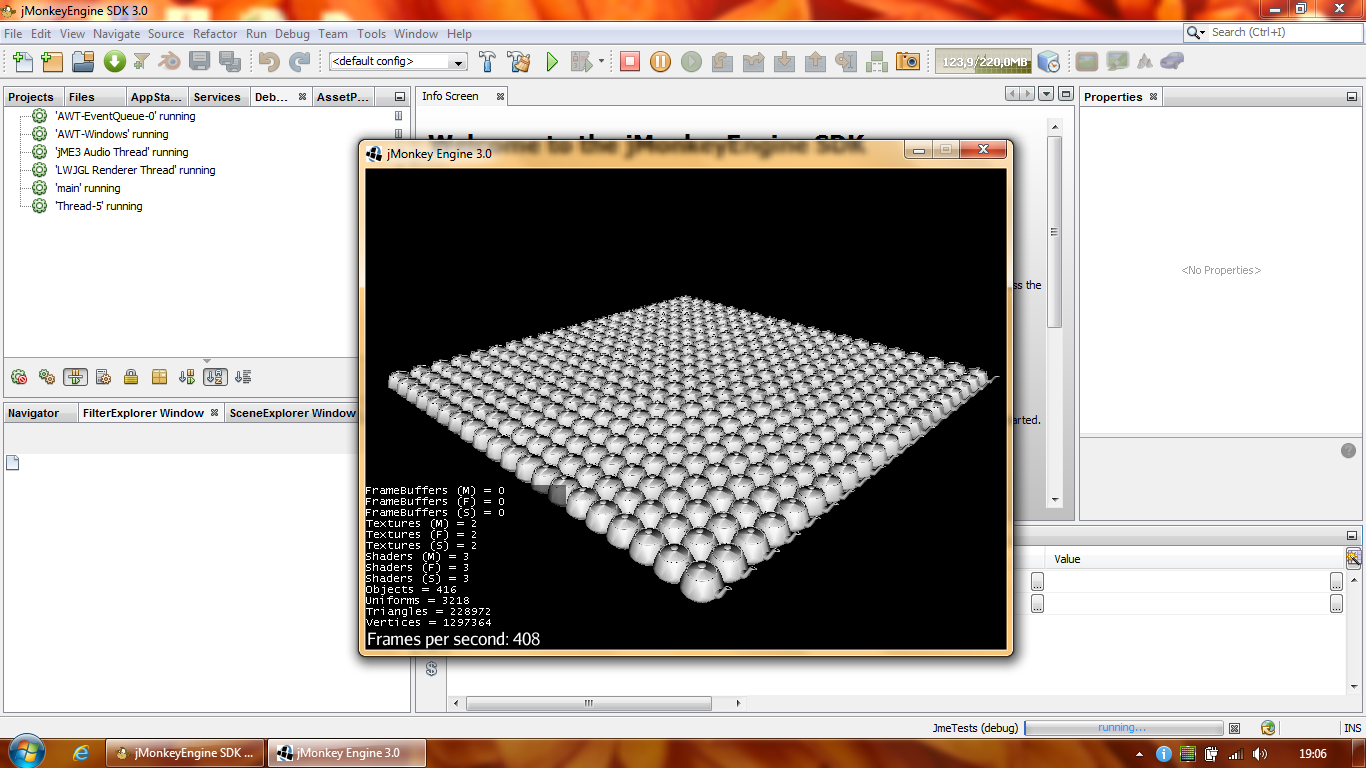Click the Undo arrow icon
The height and width of the screenshot is (768, 1366).
click(x=268, y=62)
